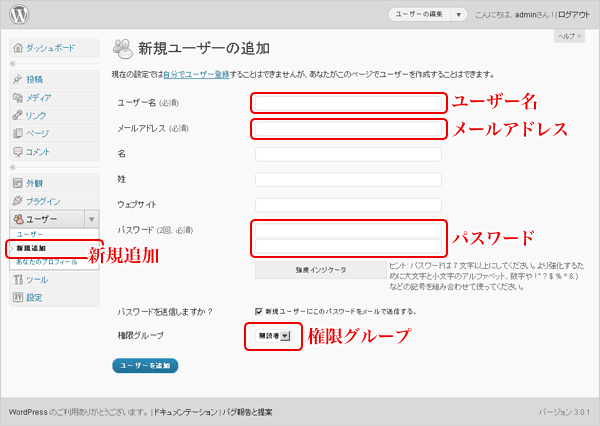Click the Media icon in sidebar
This screenshot has height=426, width=600.
click(x=18, y=98)
